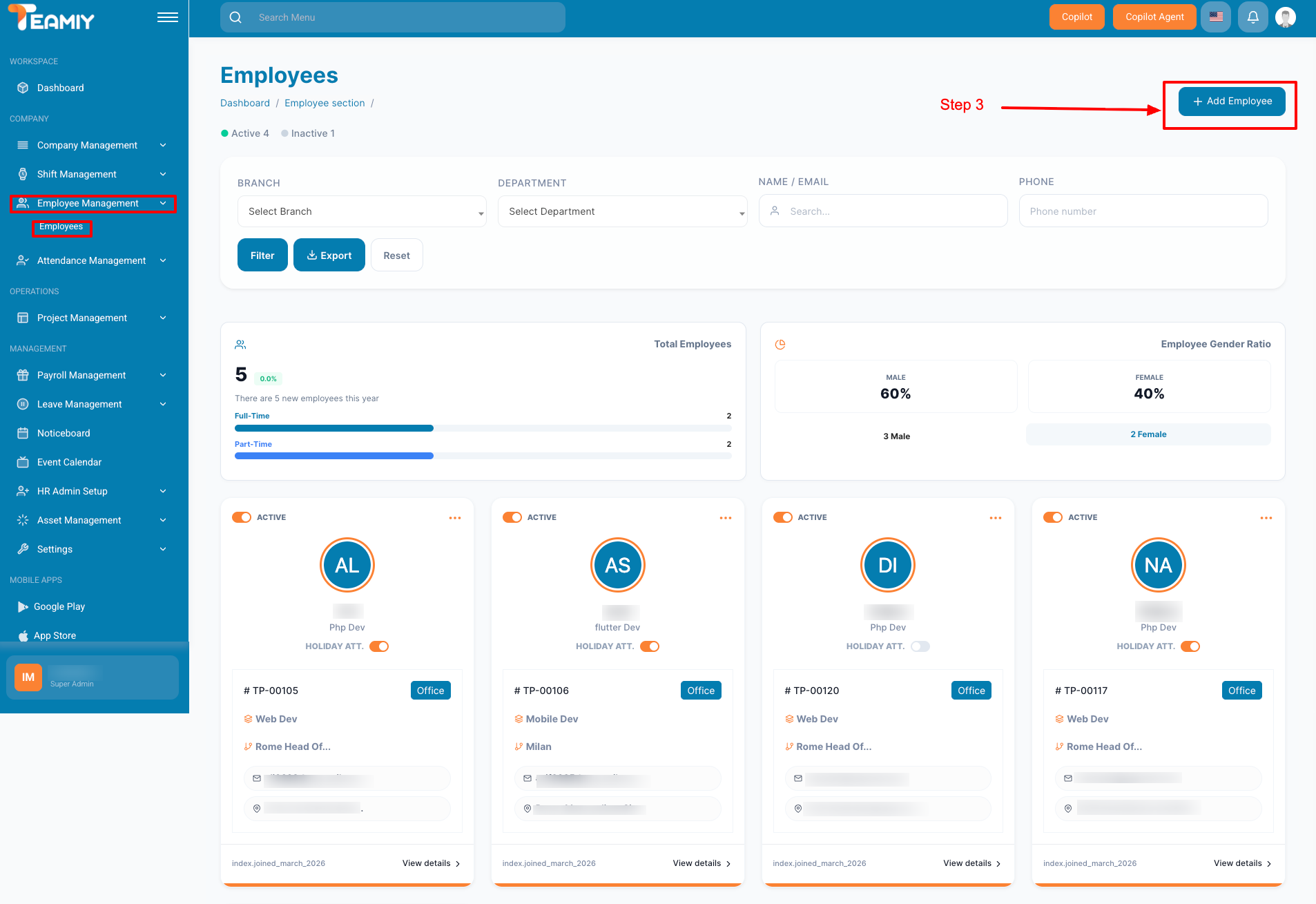Click the Export button
The height and width of the screenshot is (904, 1316).
coord(329,256)
